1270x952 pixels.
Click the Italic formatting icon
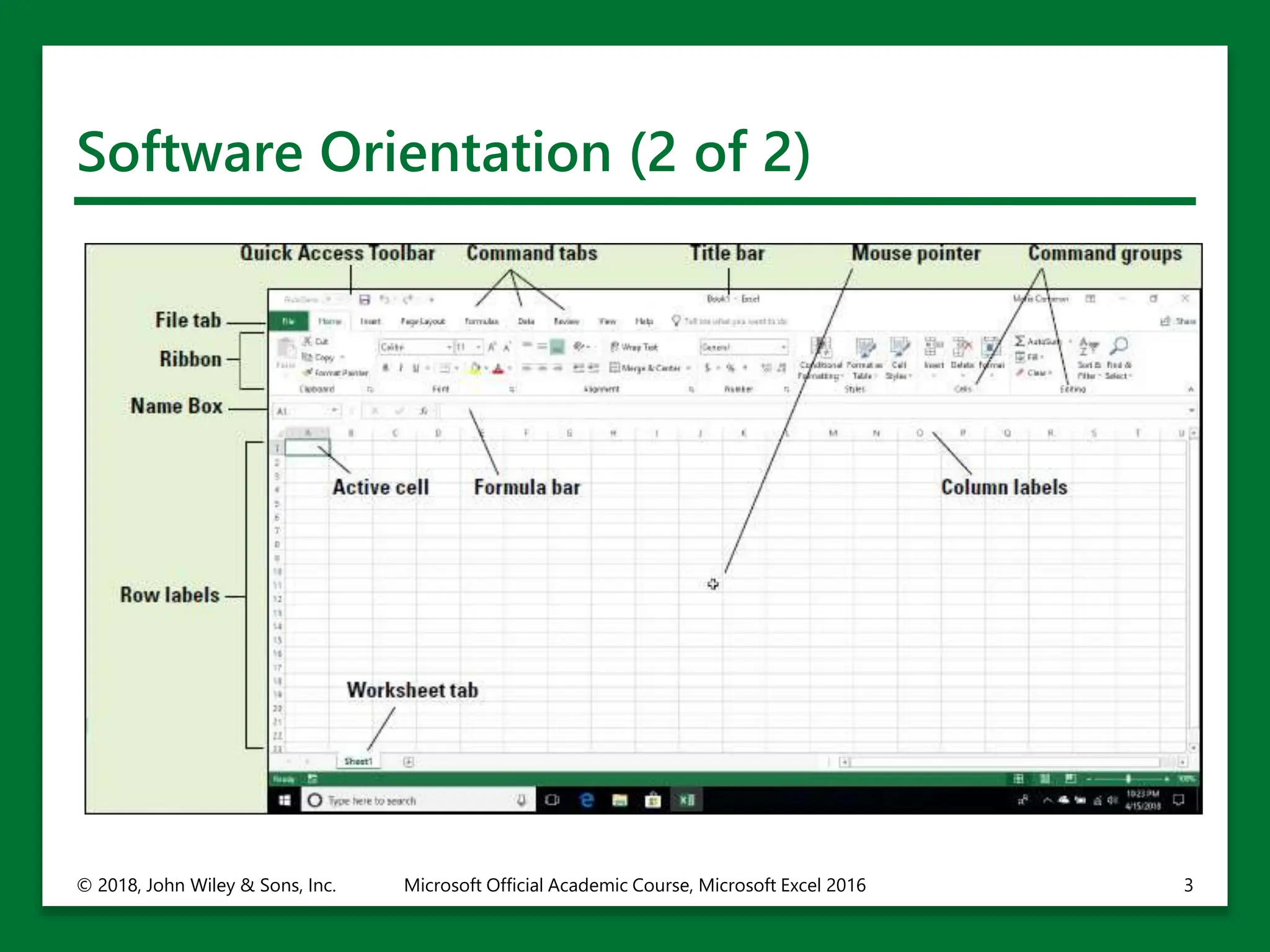[401, 368]
